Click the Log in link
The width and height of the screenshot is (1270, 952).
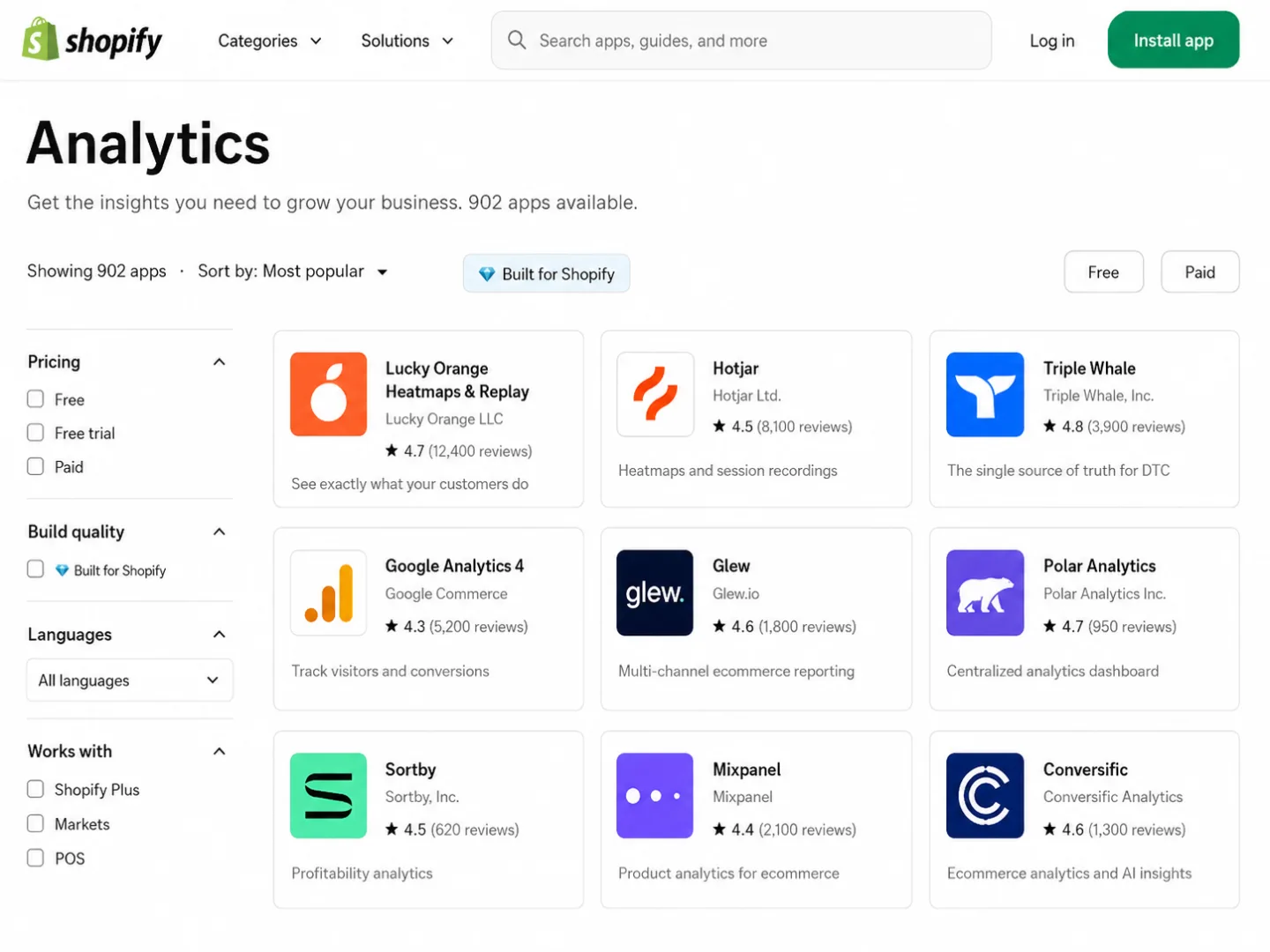(1052, 41)
